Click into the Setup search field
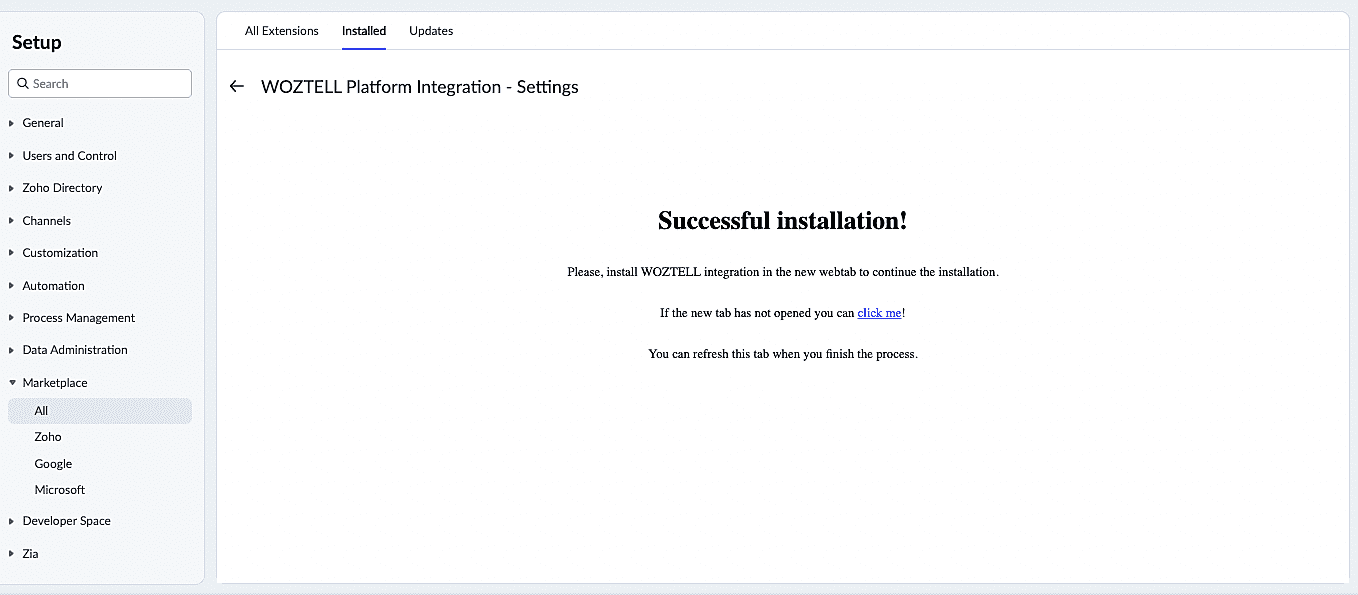 (x=100, y=84)
